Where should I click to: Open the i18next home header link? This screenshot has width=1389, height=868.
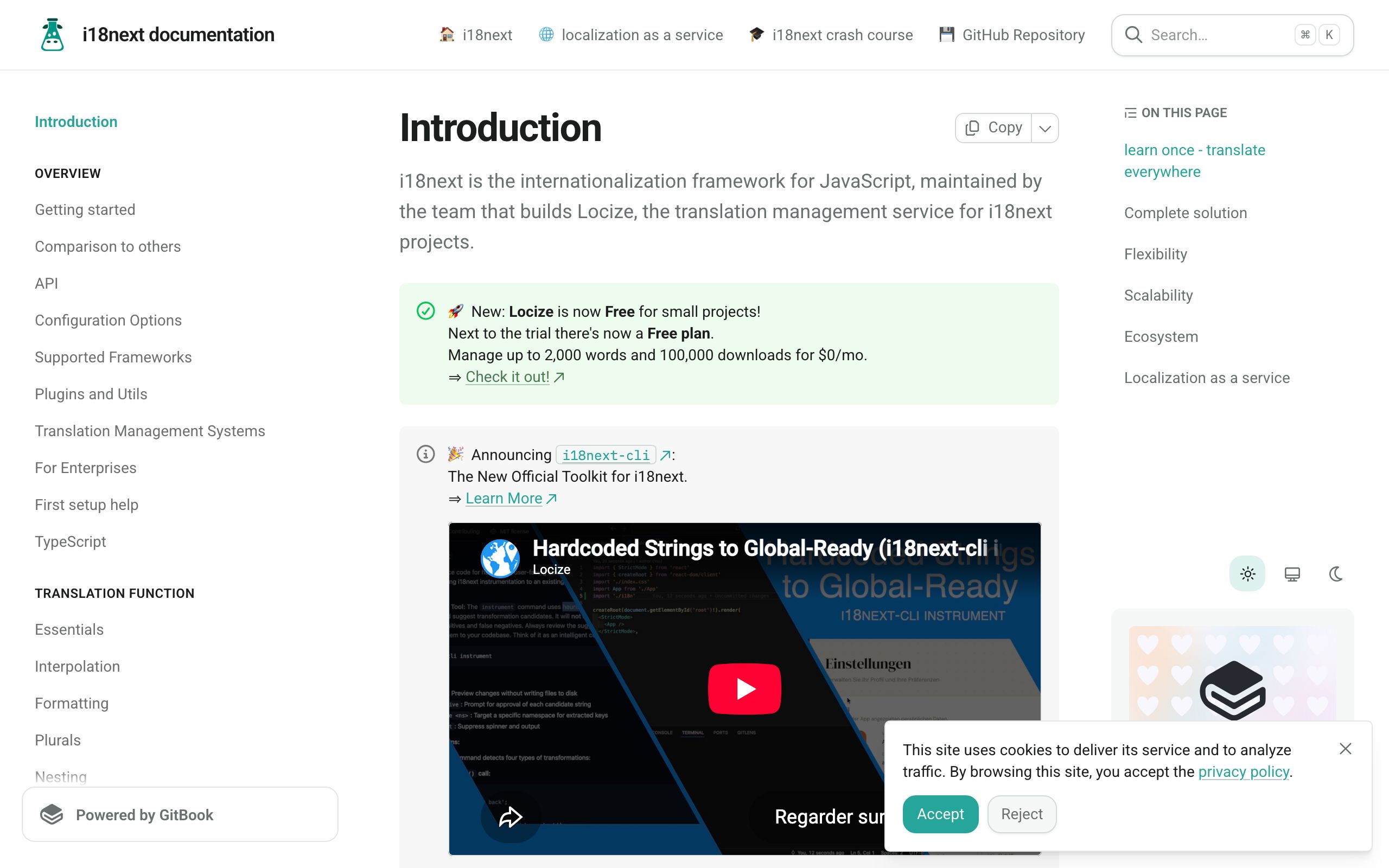pyautogui.click(x=476, y=35)
